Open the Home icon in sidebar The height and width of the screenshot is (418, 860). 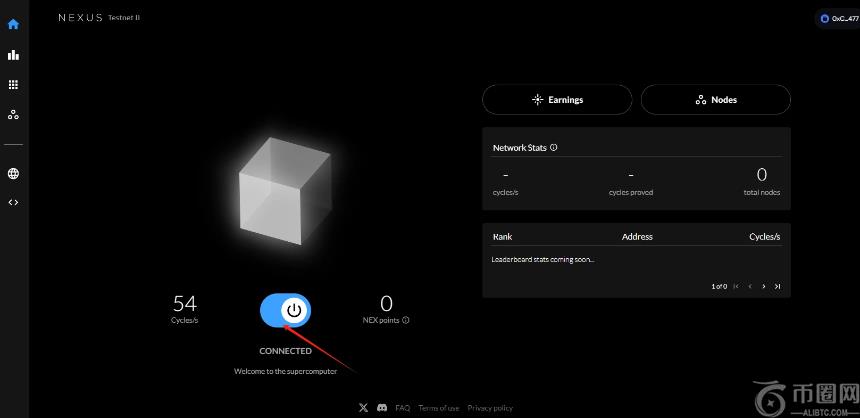13,24
